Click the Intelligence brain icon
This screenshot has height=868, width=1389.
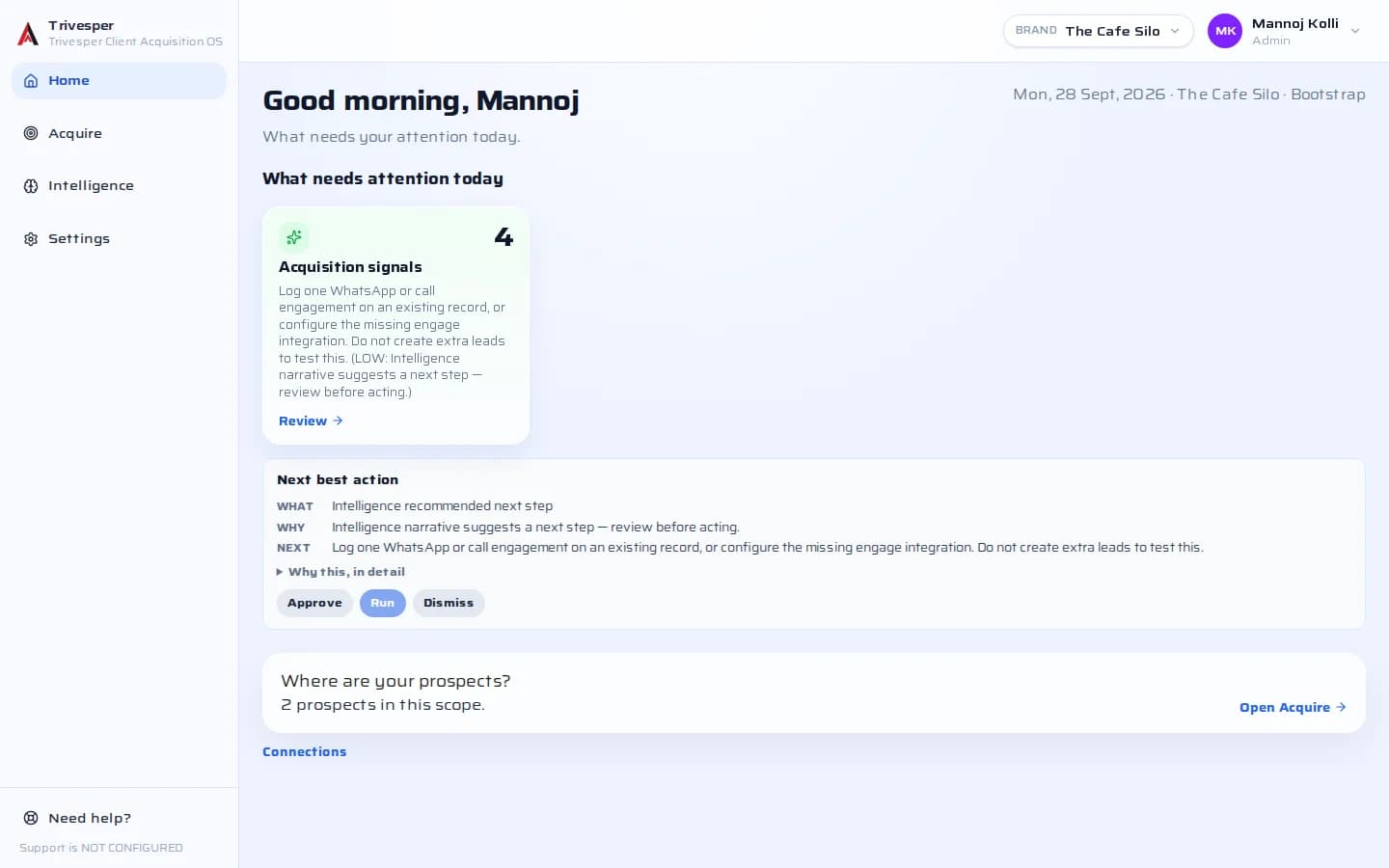pyautogui.click(x=31, y=186)
